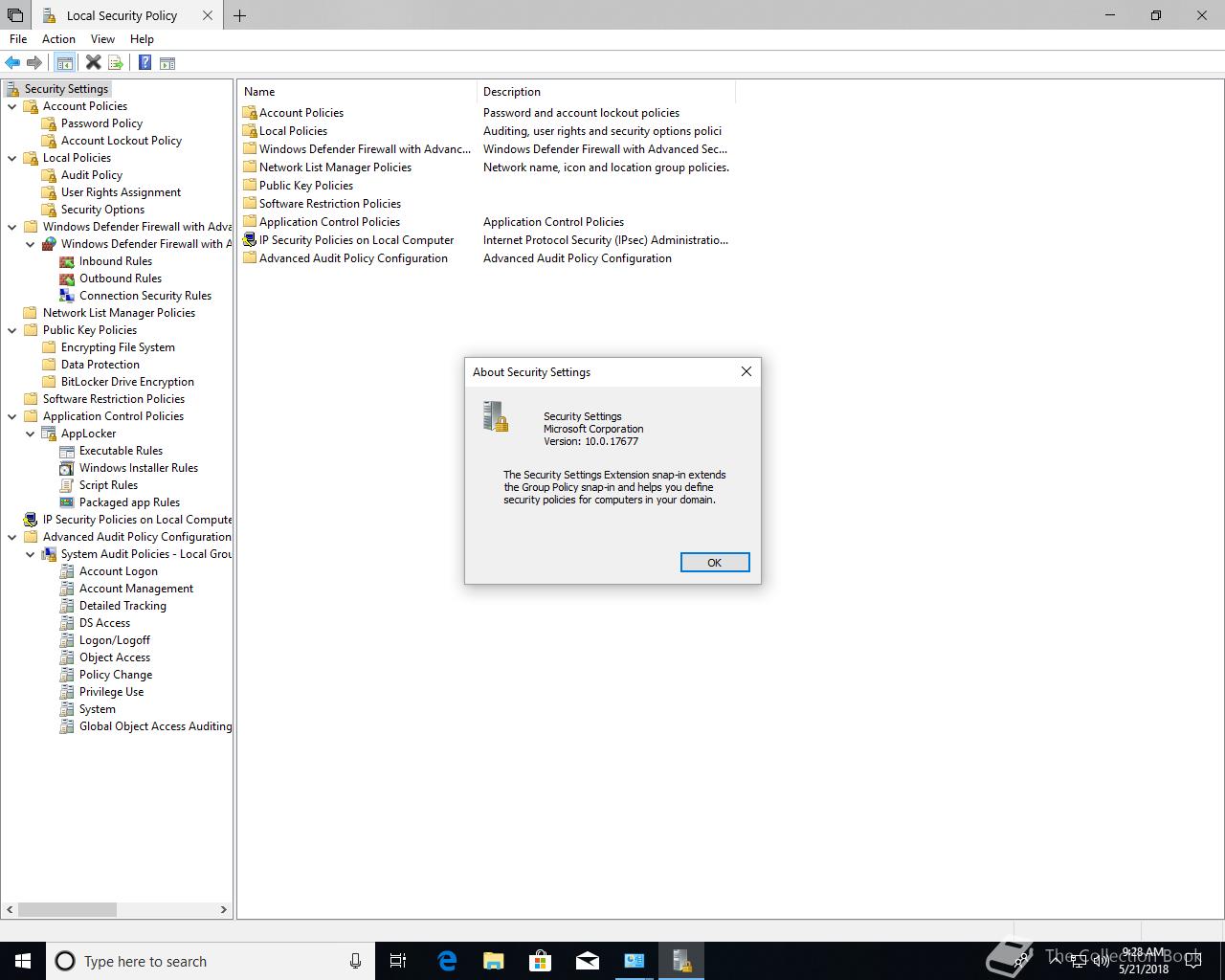Collapse the Local Policies tree node

pyautogui.click(x=12, y=158)
